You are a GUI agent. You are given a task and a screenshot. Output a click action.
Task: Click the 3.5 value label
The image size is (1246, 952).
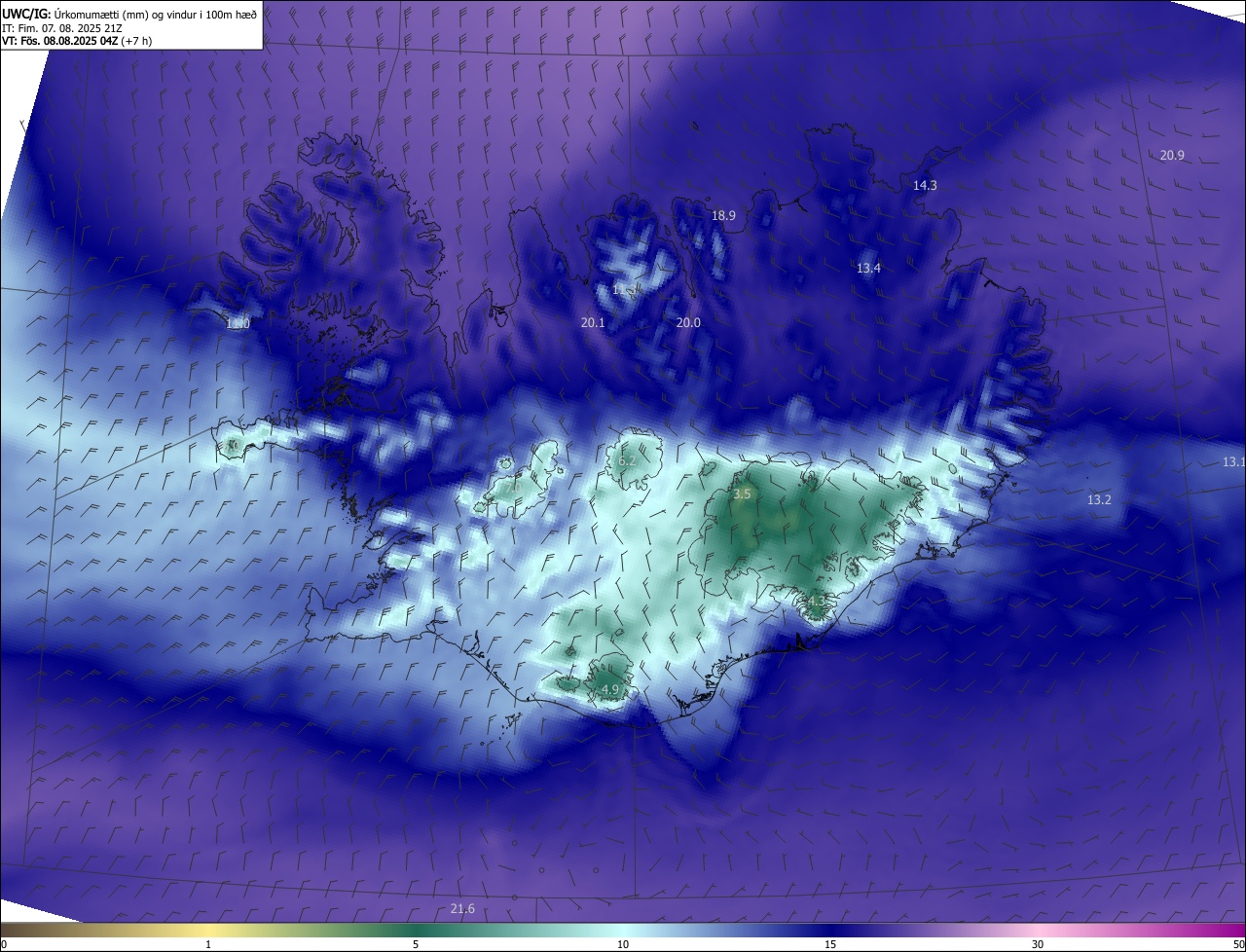tap(742, 494)
